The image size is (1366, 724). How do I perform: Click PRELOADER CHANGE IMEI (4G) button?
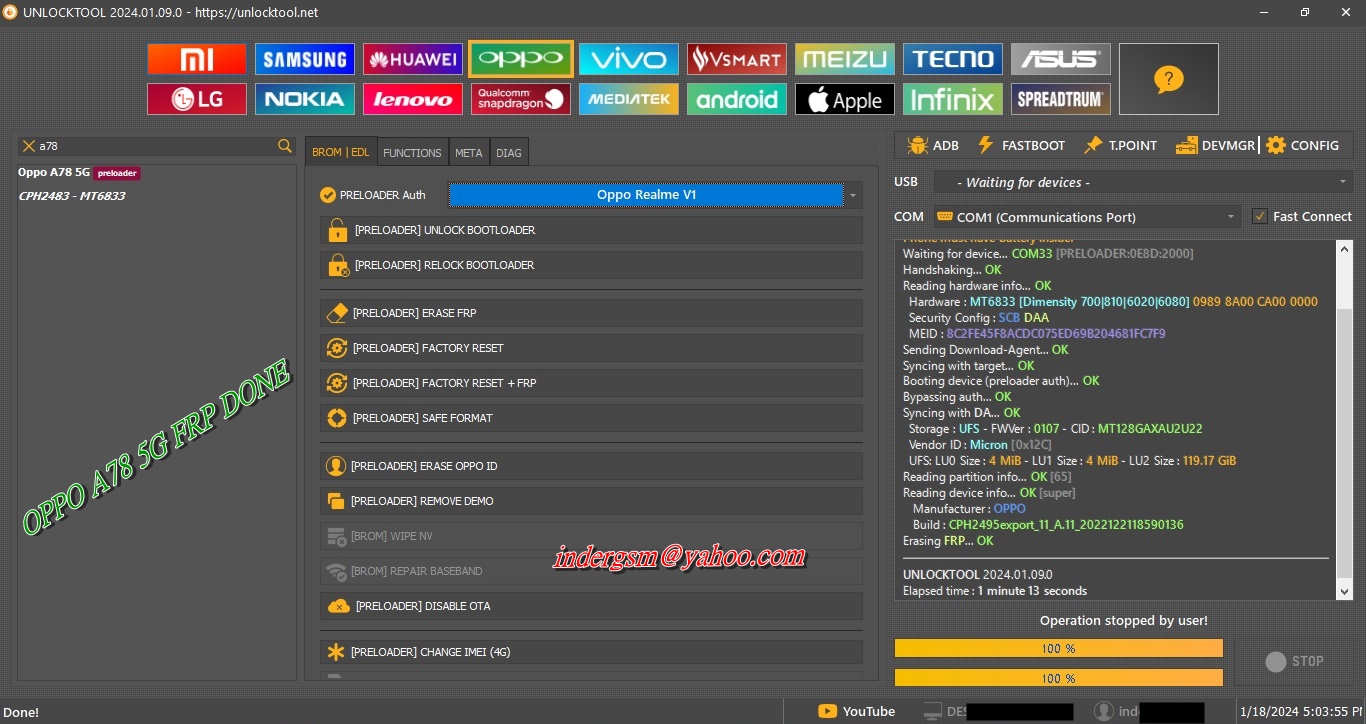pyautogui.click(x=591, y=652)
